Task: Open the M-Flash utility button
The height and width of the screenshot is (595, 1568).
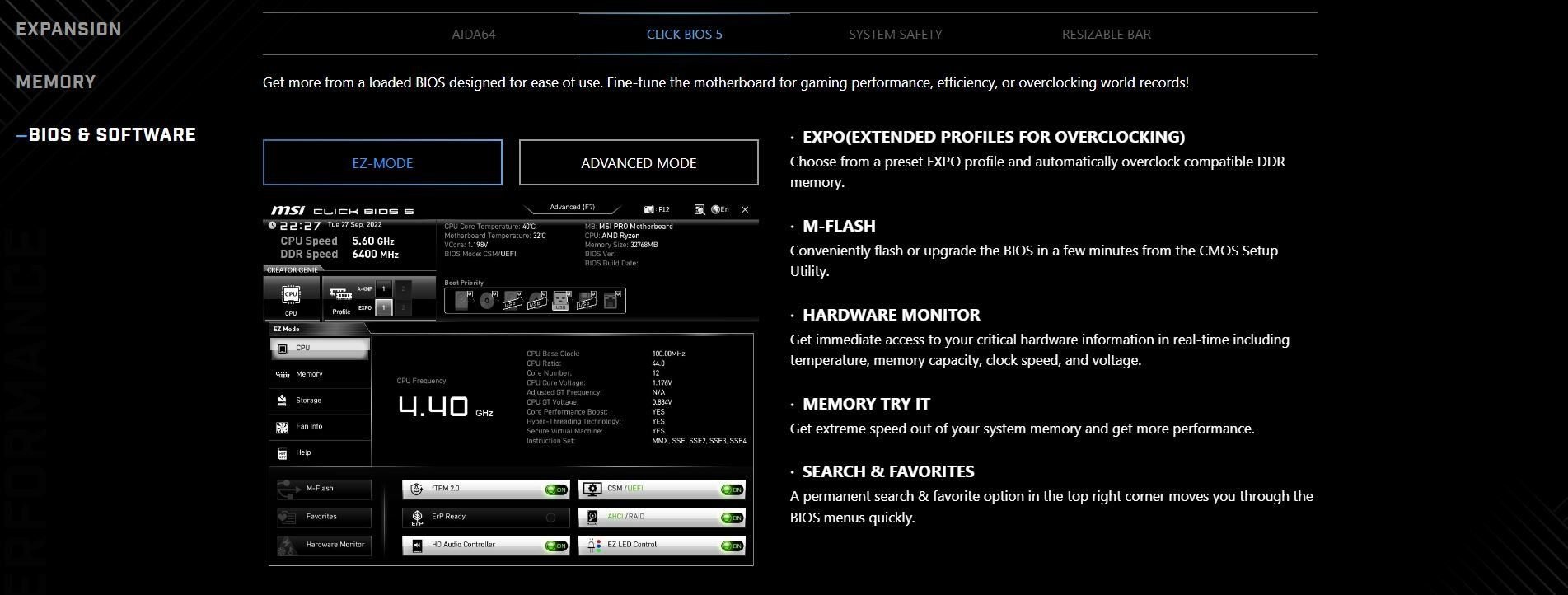Action: pyautogui.click(x=324, y=489)
